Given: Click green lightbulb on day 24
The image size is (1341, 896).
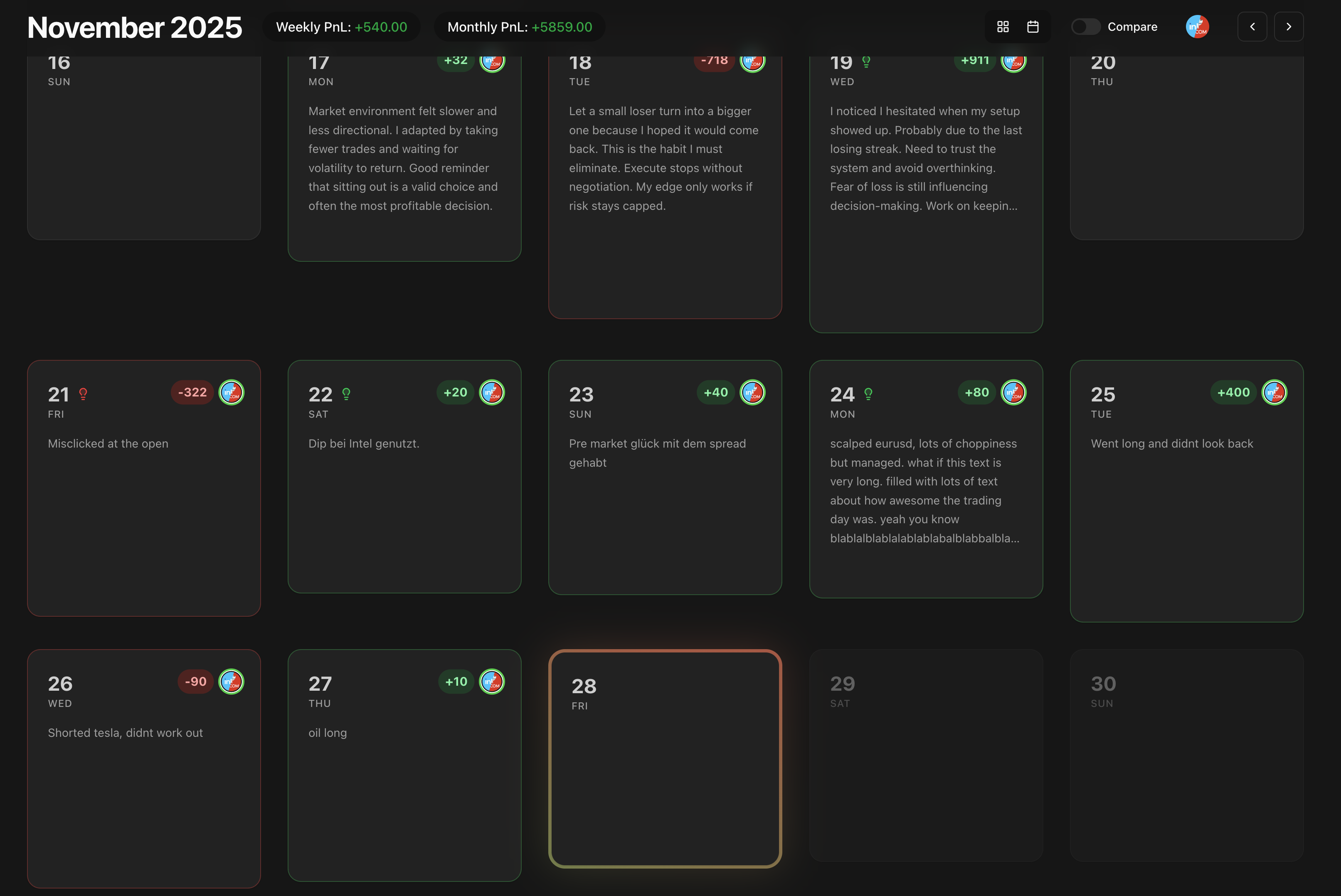Looking at the screenshot, I should (x=868, y=394).
